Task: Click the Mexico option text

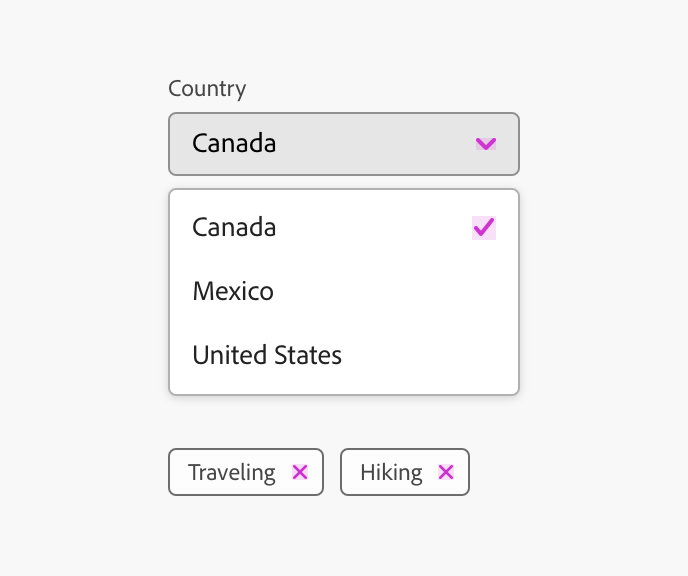Action: coord(233,291)
